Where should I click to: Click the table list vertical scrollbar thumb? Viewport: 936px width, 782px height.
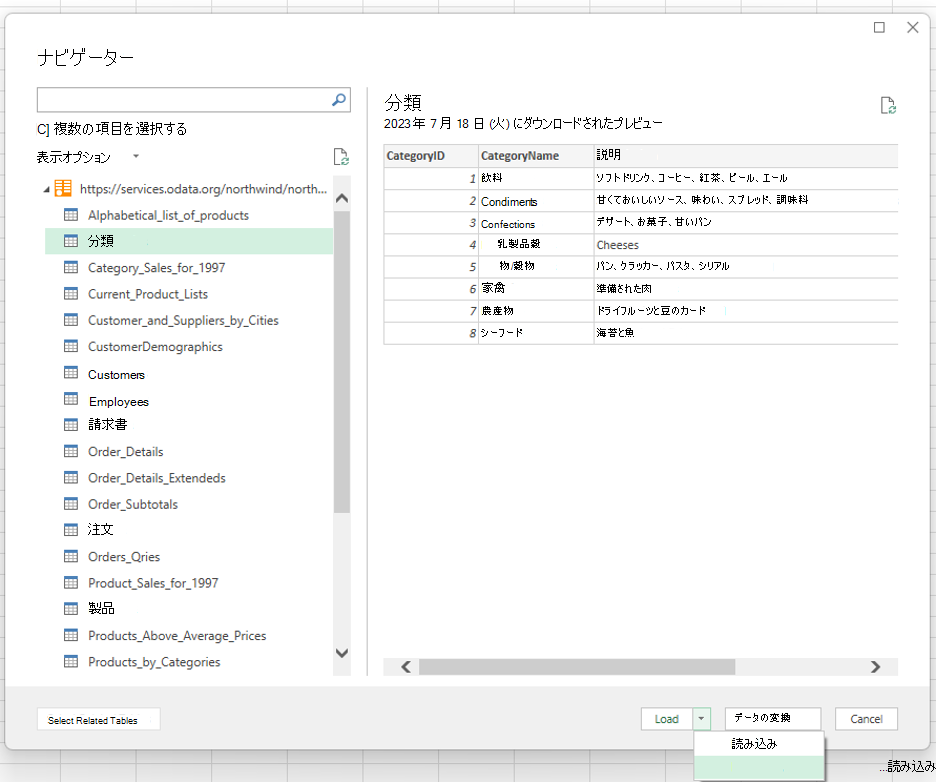point(342,361)
